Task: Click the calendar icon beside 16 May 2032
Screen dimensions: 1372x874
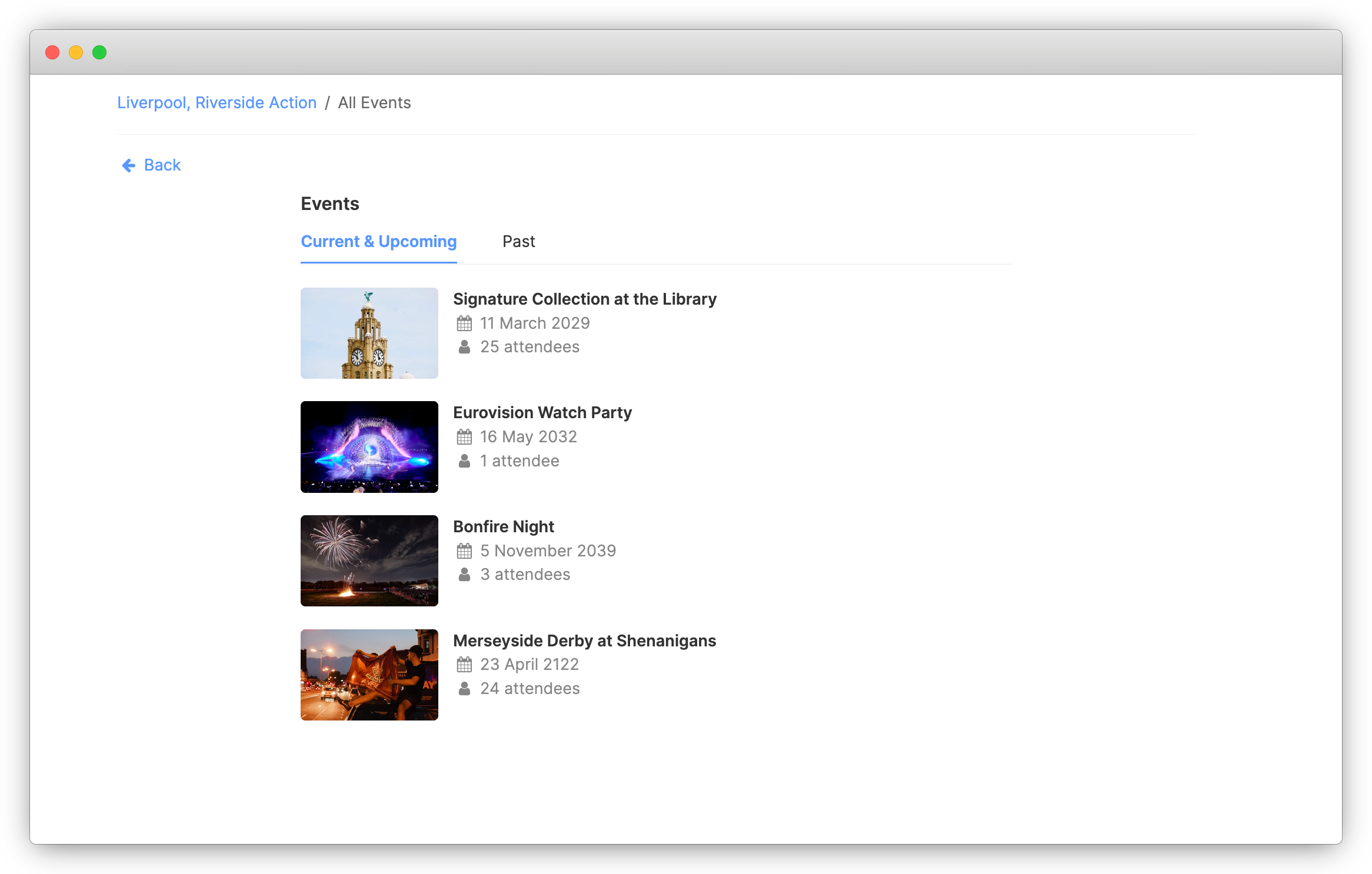Action: tap(464, 436)
